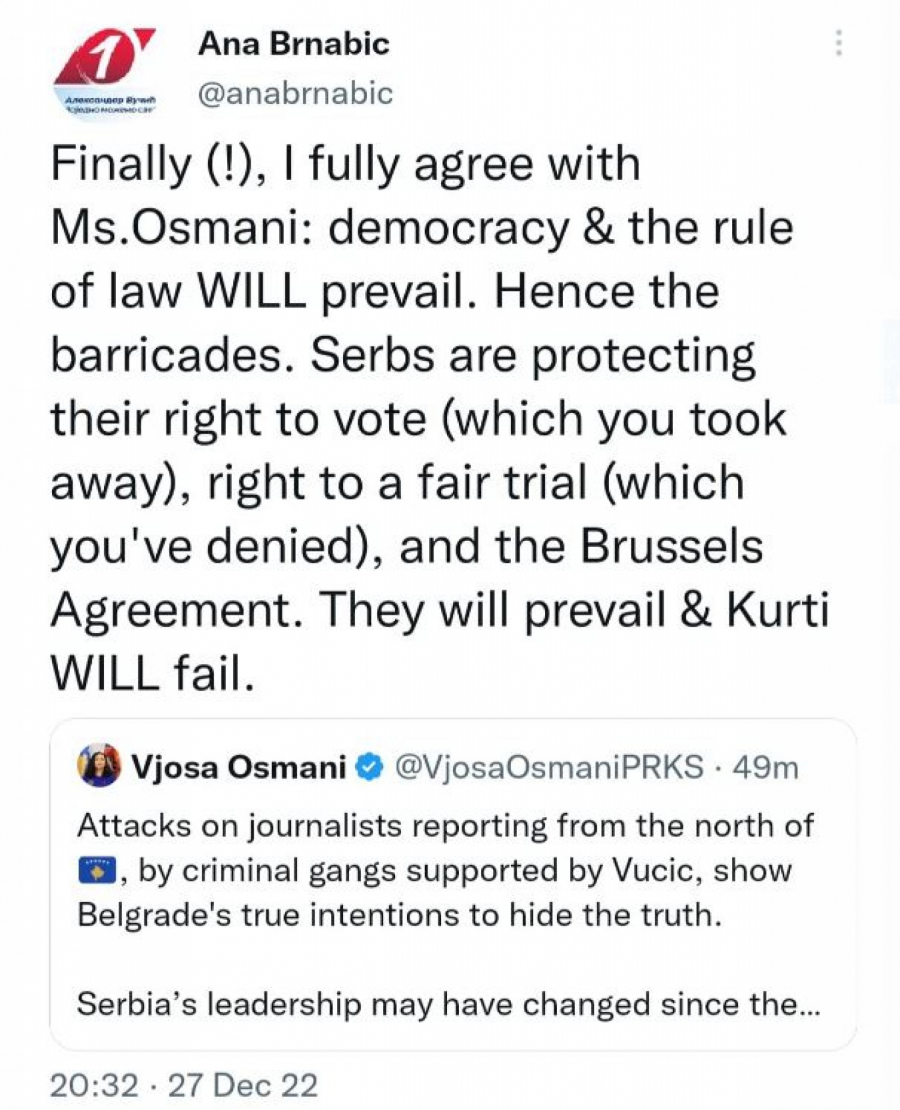Open Vjosa Osmani's name in the quoted tweet

[240, 768]
